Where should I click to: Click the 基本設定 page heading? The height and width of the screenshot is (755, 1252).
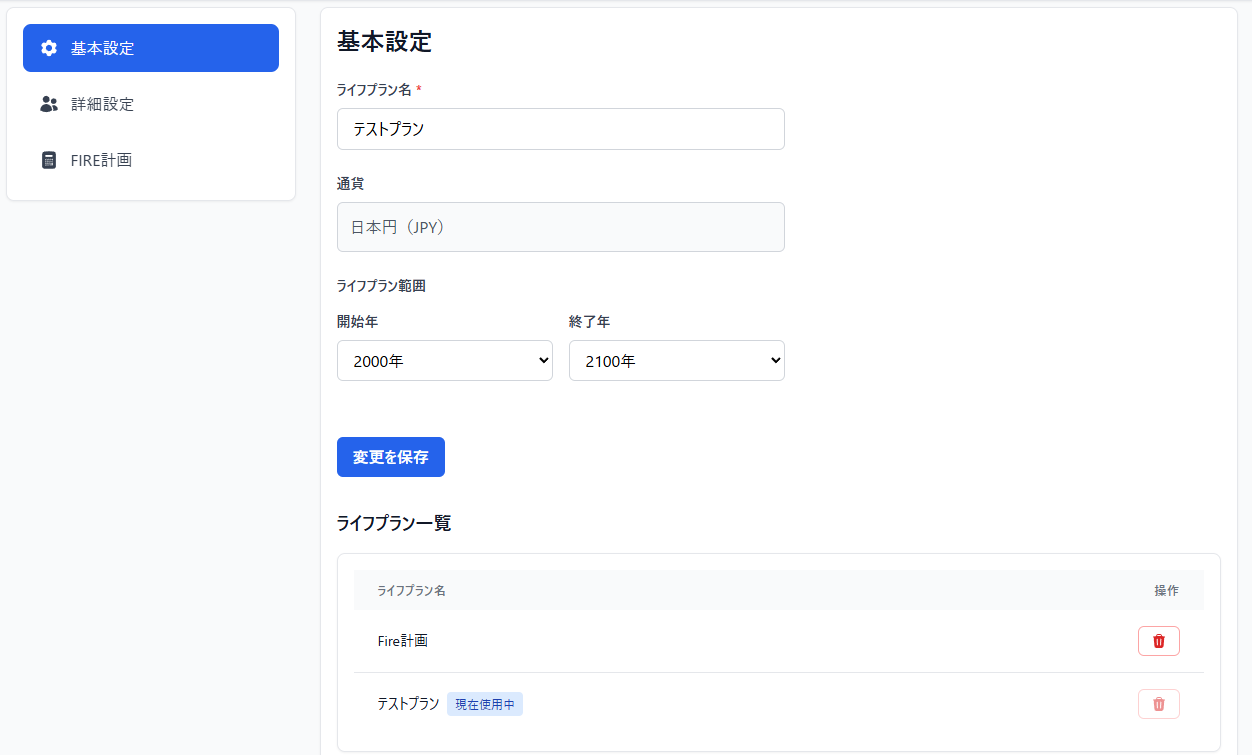coord(384,42)
